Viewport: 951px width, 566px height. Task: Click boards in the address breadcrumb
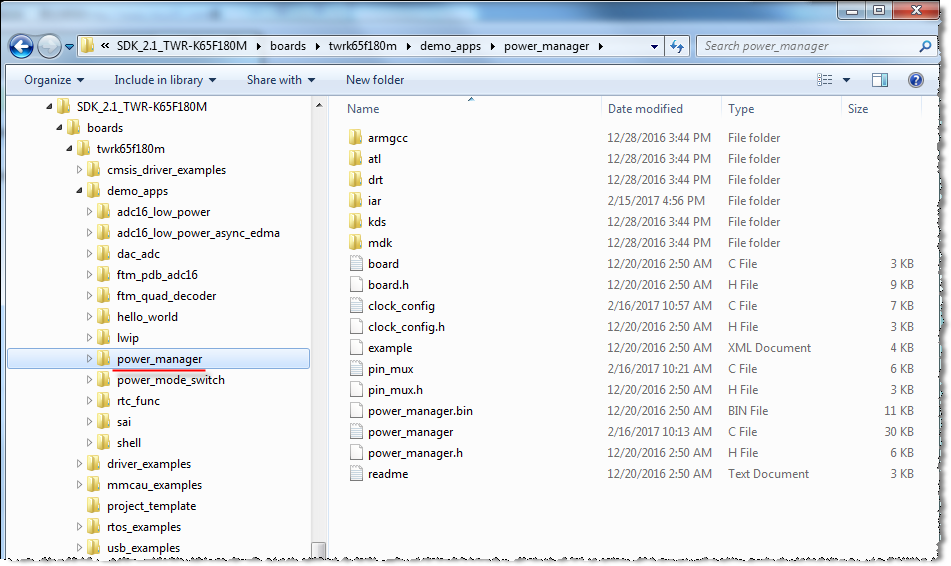tap(288, 46)
